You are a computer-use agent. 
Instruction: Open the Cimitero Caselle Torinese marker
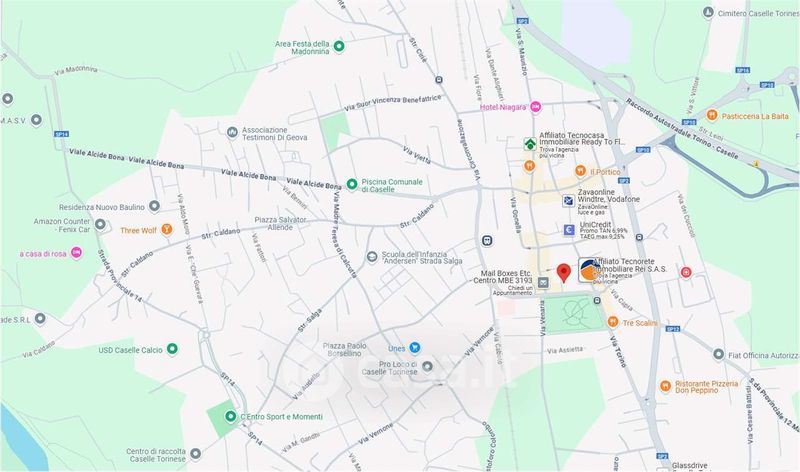pos(708,12)
